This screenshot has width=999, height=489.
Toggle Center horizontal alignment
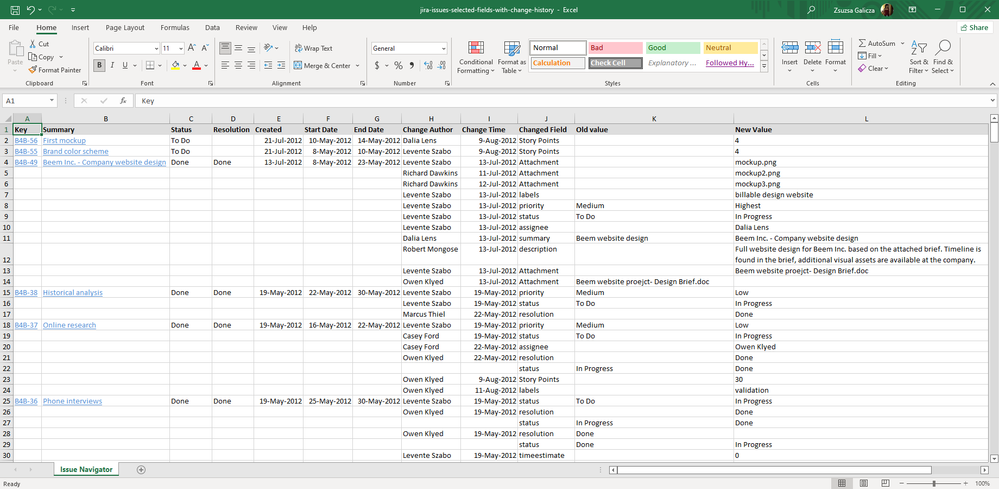click(x=238, y=65)
